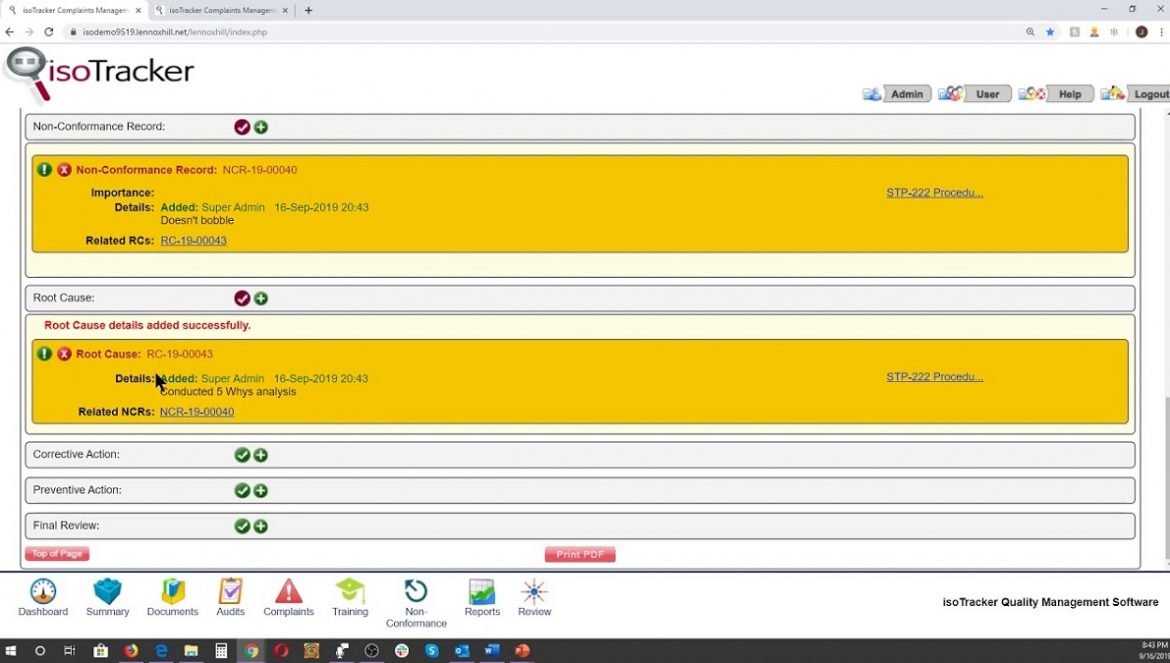Viewport: 1170px width, 663px height.
Task: Delete Root Cause RC-19-00043 via red X
Action: 64,353
